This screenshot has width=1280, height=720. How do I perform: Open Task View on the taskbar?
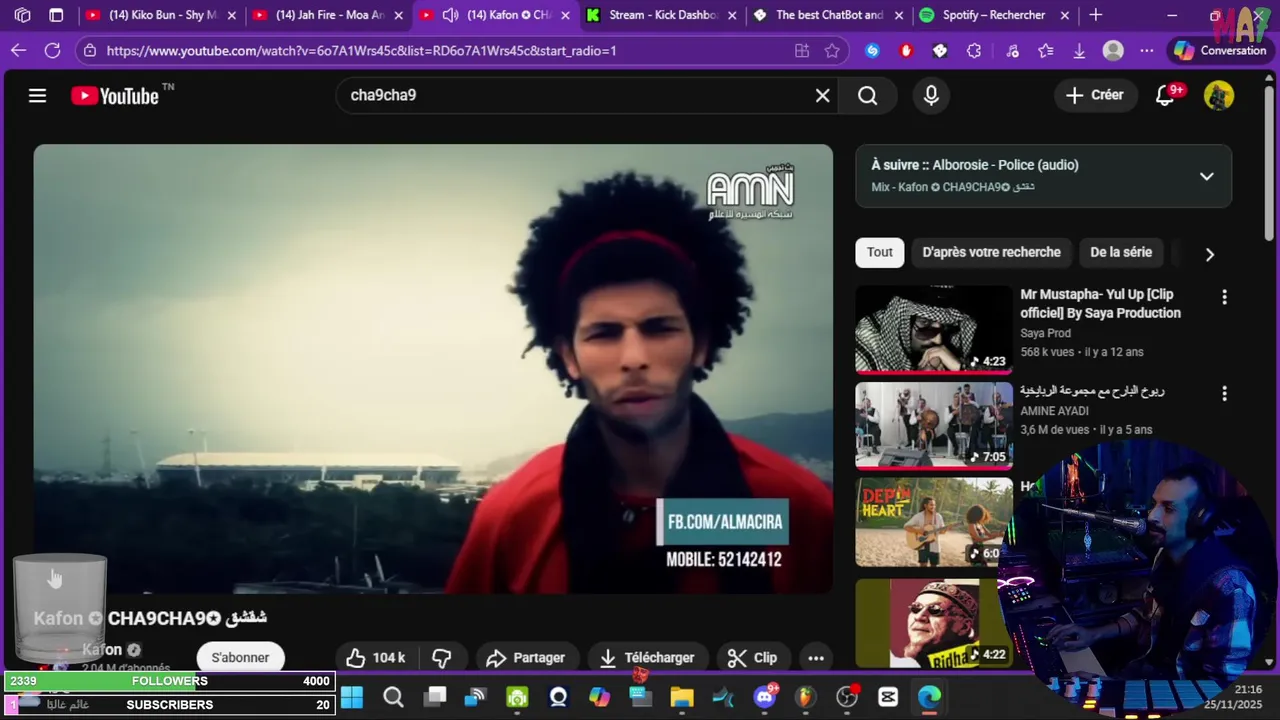tap(435, 697)
